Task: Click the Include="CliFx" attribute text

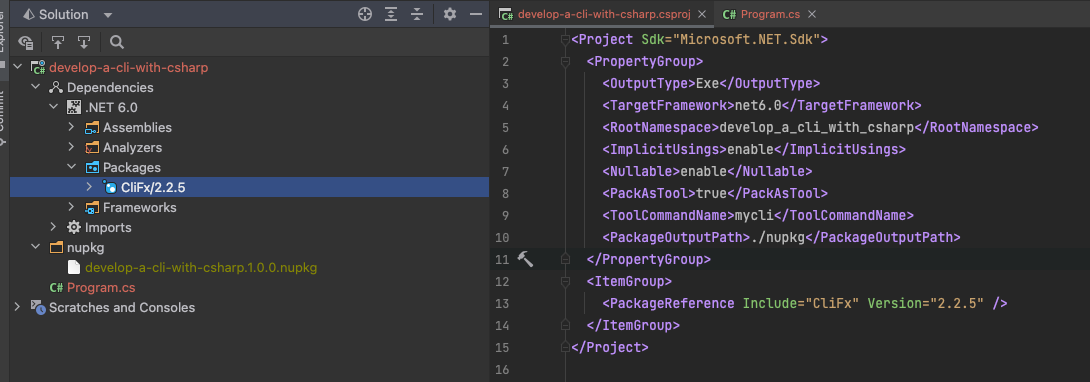Action: pyautogui.click(x=801, y=304)
